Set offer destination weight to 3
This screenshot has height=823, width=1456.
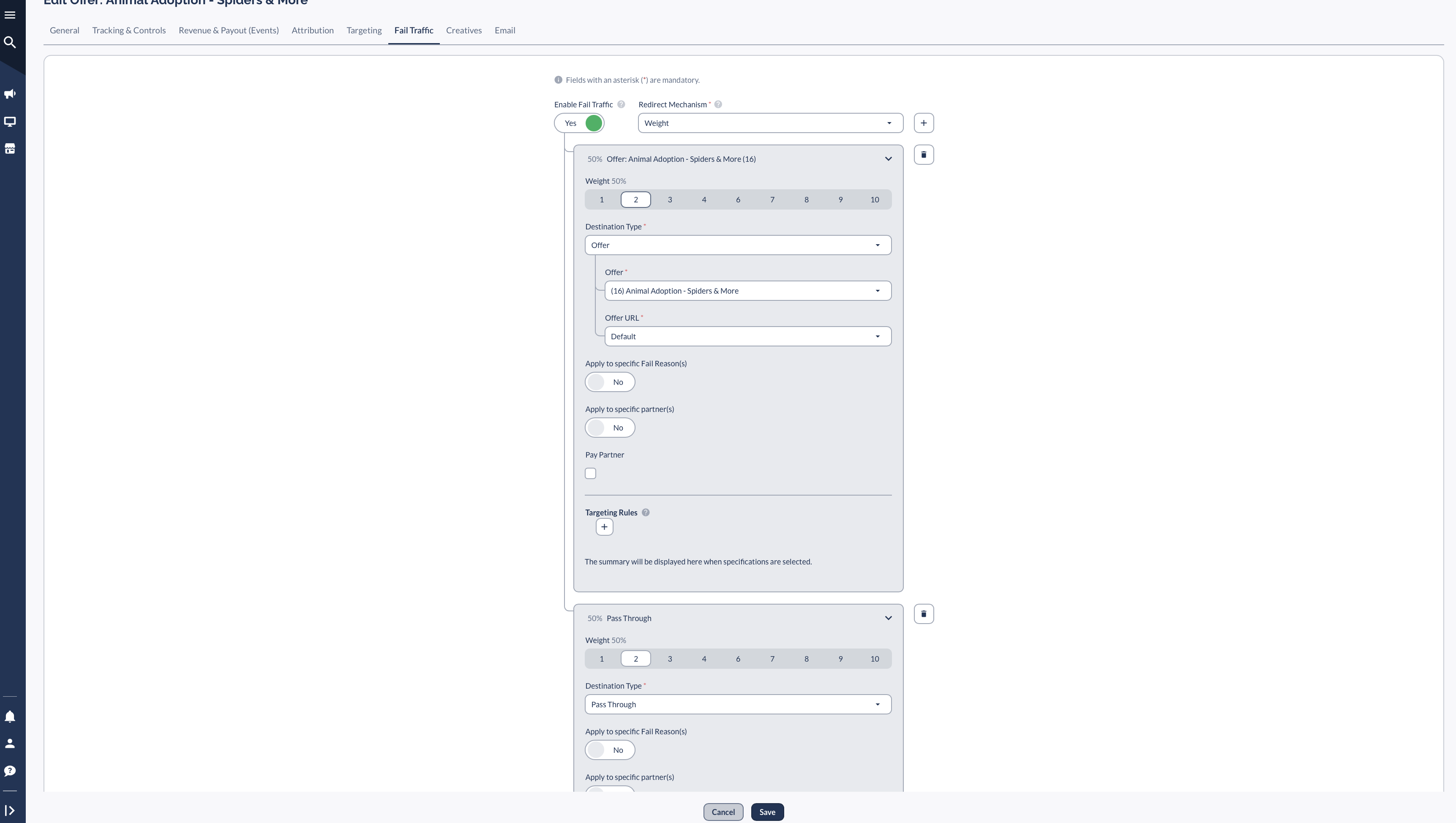pos(670,199)
